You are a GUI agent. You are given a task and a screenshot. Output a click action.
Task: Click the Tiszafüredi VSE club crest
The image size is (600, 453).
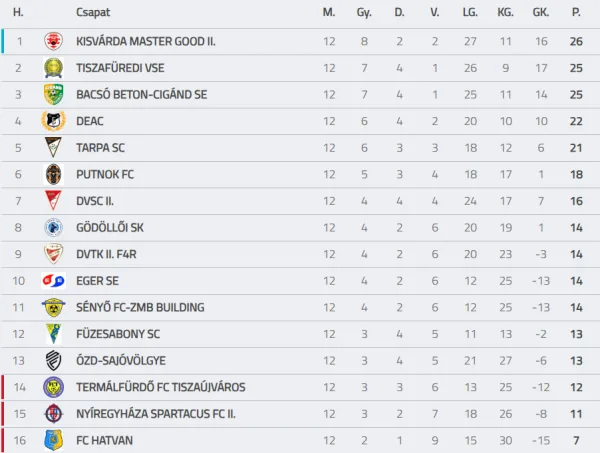point(53,68)
